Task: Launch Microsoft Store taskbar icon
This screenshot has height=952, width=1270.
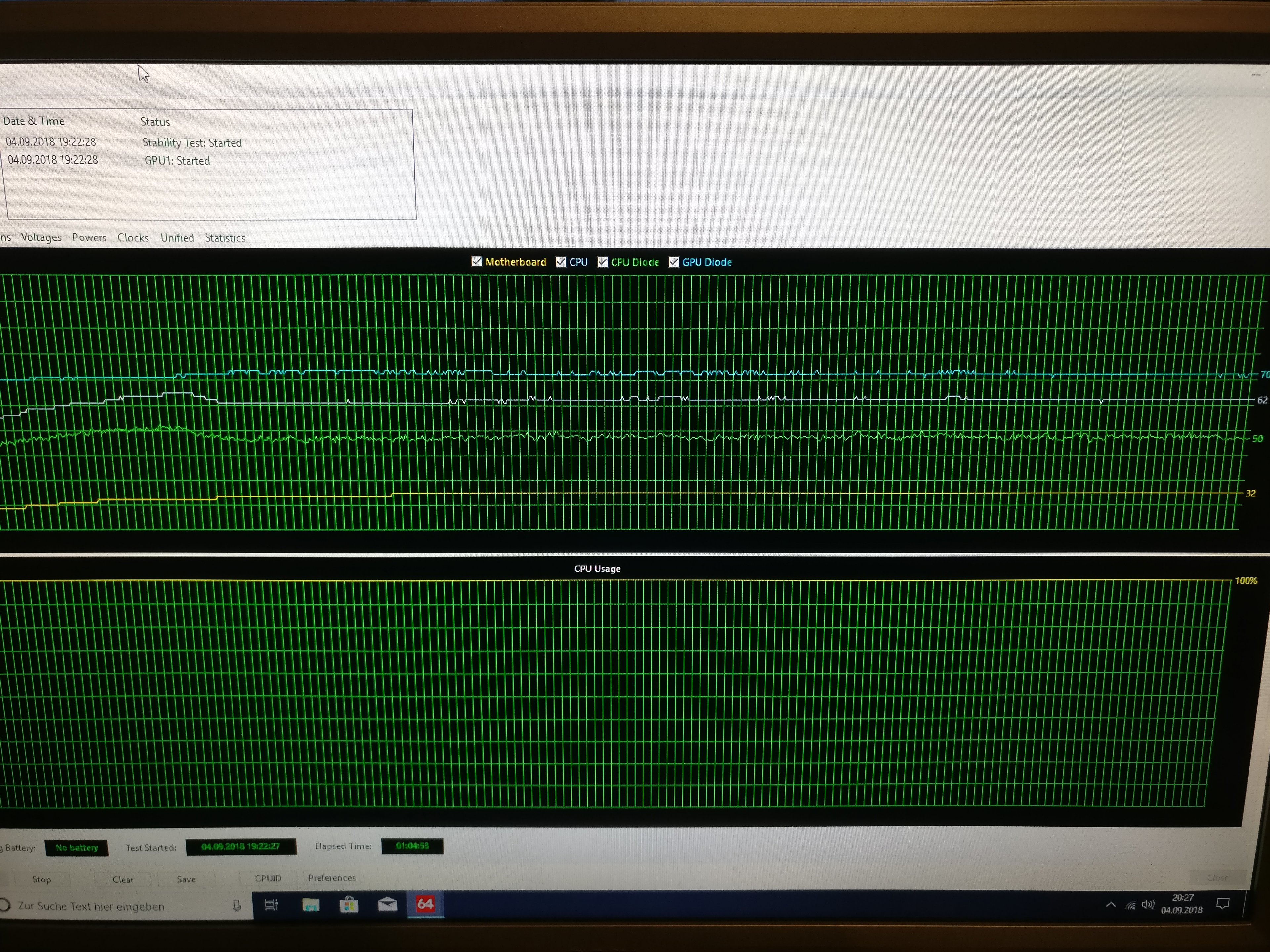Action: [349, 905]
